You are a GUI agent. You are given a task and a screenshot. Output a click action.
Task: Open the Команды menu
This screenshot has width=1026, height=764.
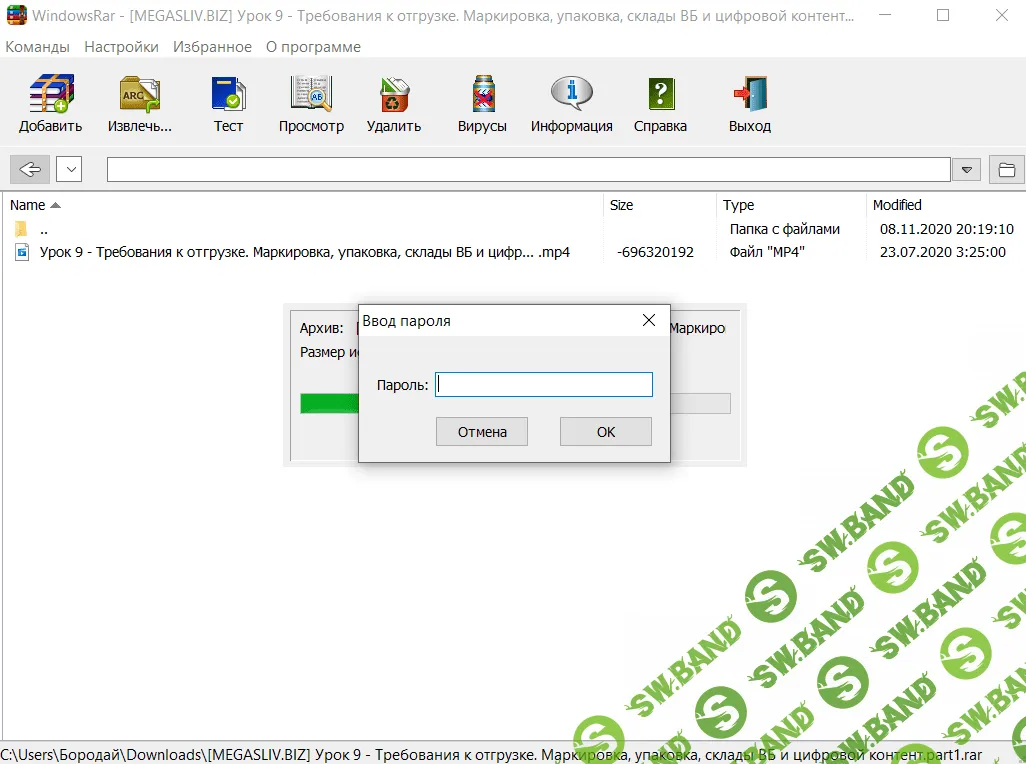pos(37,47)
